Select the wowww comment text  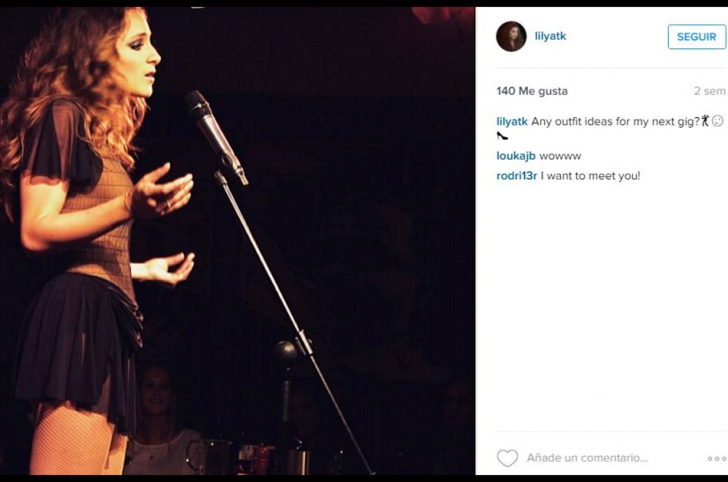click(560, 156)
